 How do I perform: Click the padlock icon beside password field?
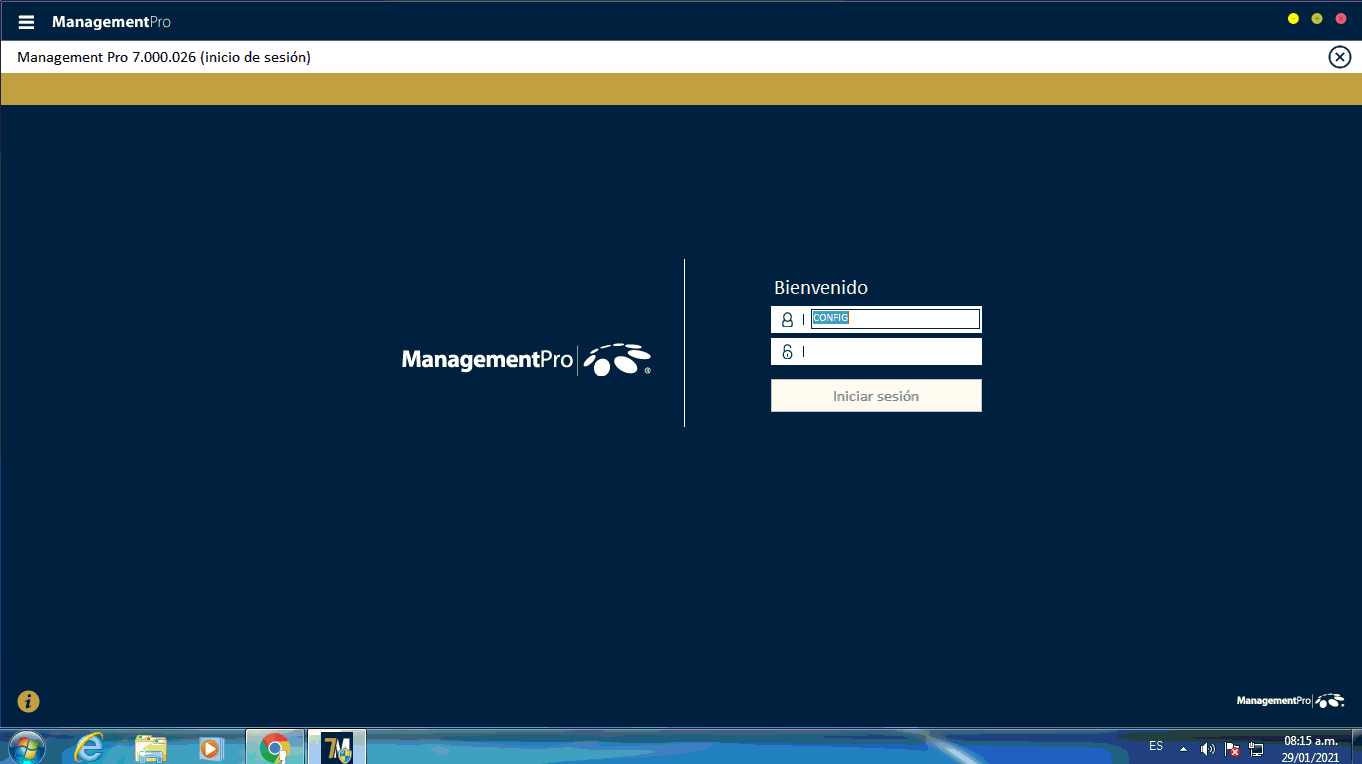pos(787,352)
